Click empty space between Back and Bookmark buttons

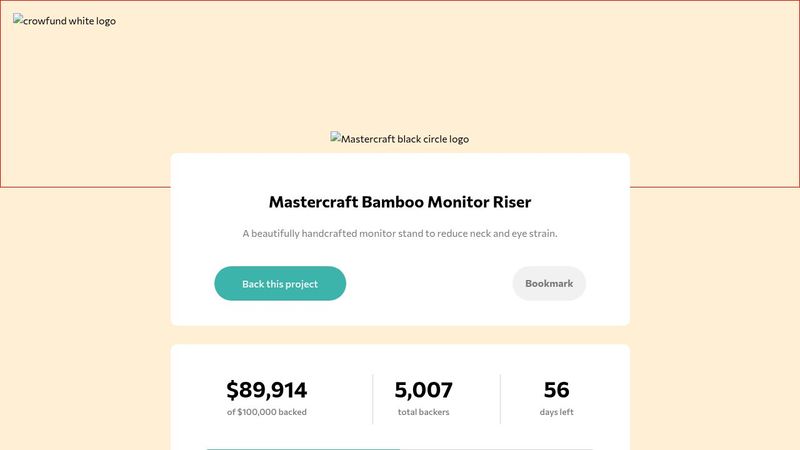430,284
